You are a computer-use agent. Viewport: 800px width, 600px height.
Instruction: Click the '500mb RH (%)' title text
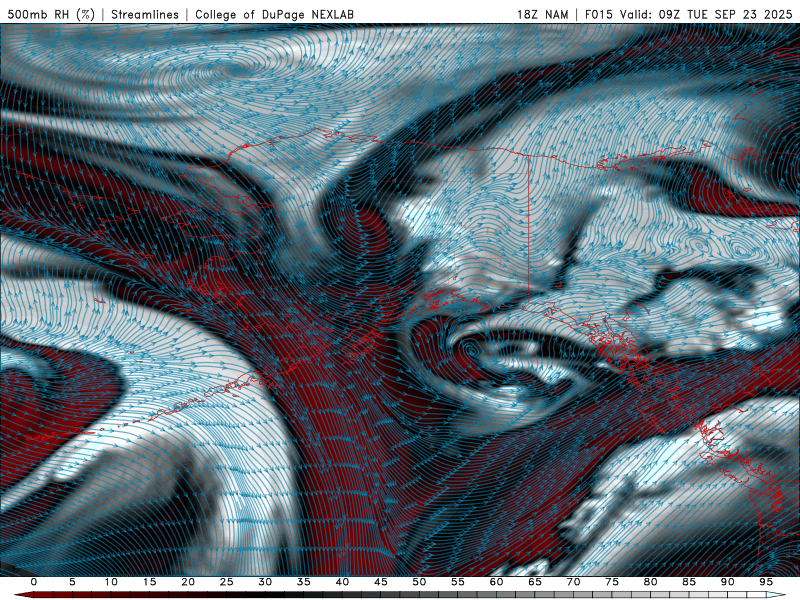point(51,14)
